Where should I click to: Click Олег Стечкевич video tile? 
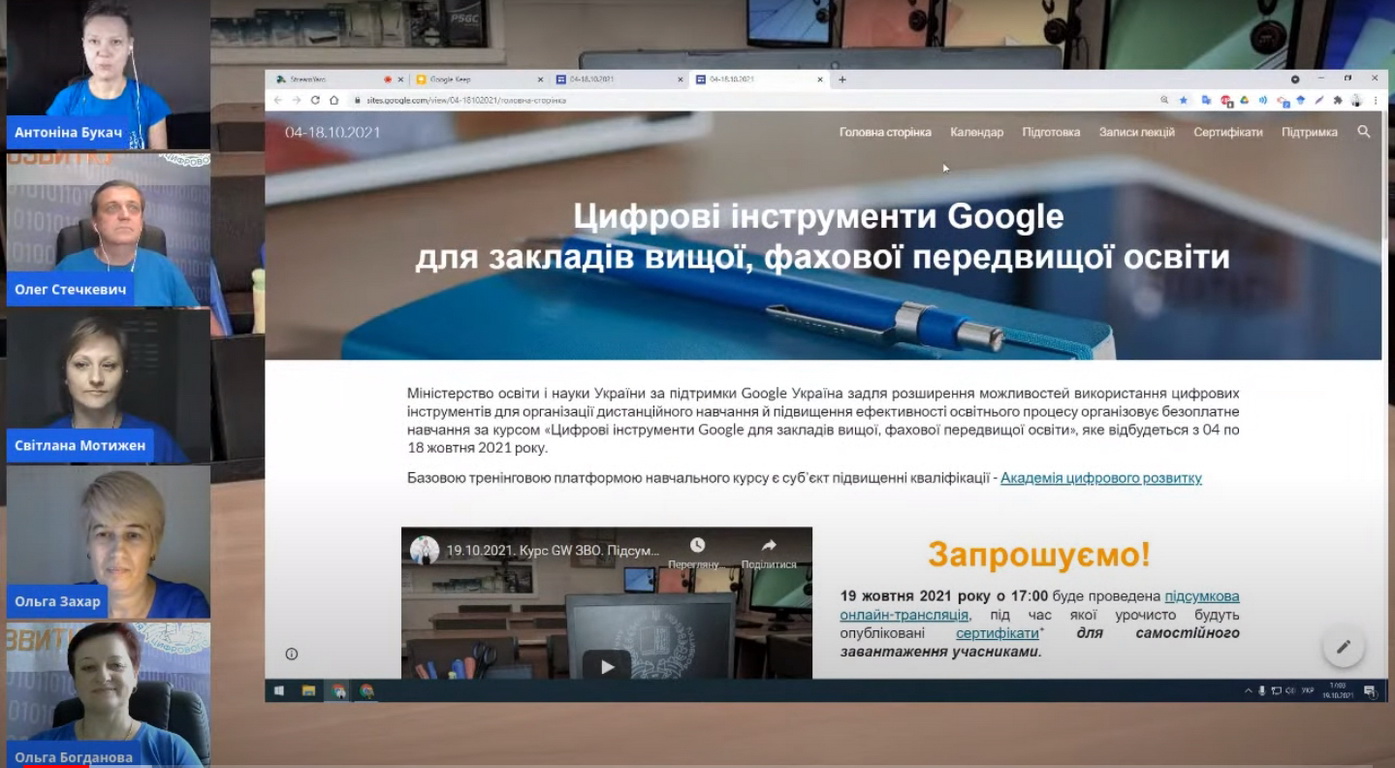click(x=108, y=230)
